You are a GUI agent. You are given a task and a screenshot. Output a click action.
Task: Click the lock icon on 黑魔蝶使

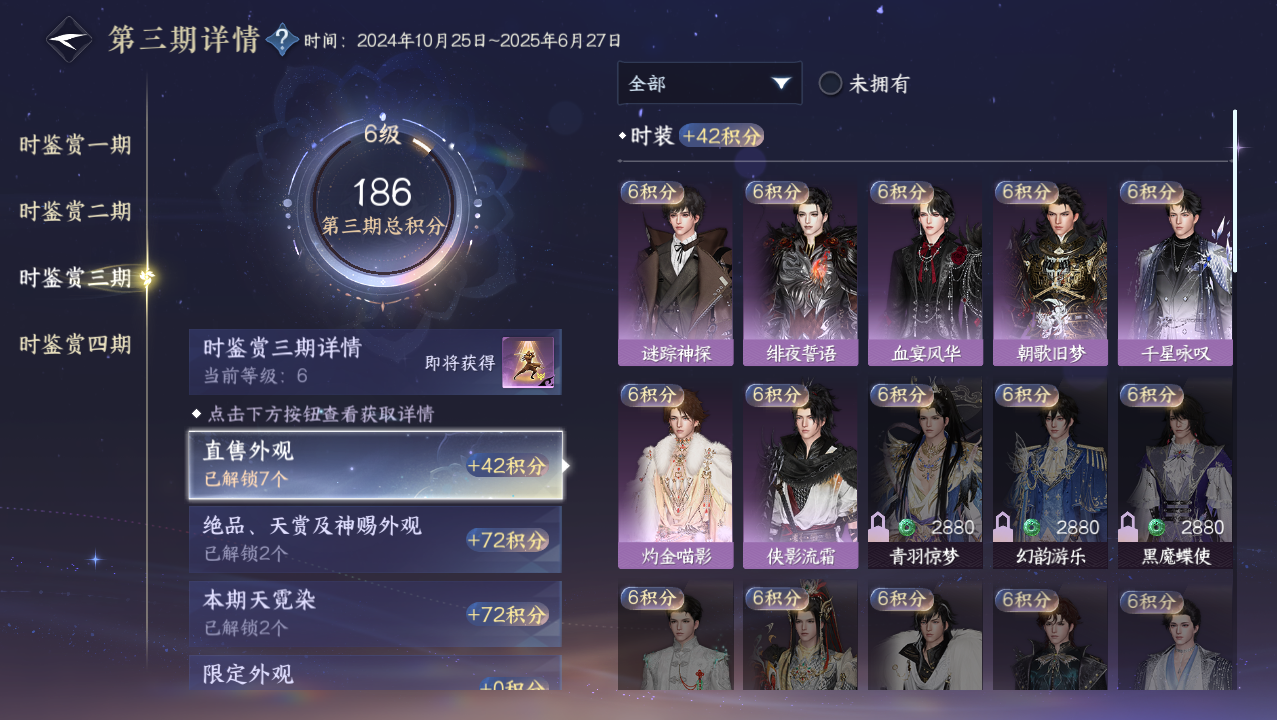tap(1128, 527)
